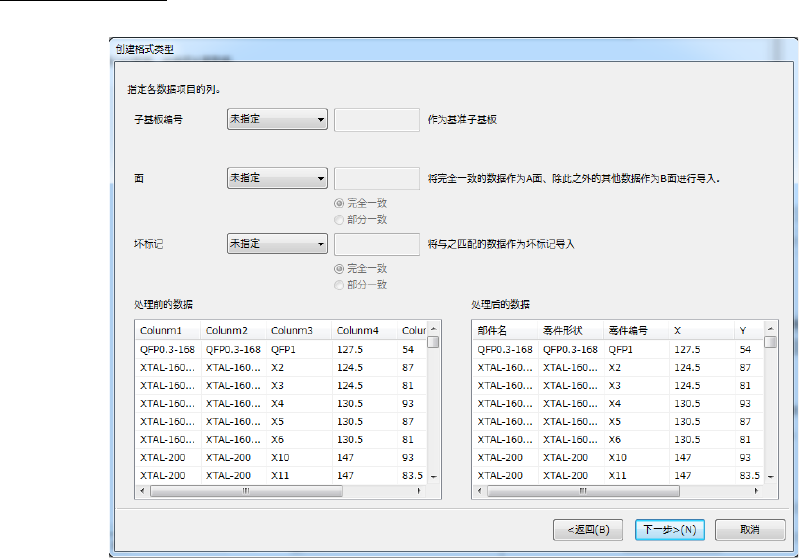This screenshot has width=799, height=558.
Task: Click horizontal scrollbar thumb in 处理后的数据 table
Action: 583,491
